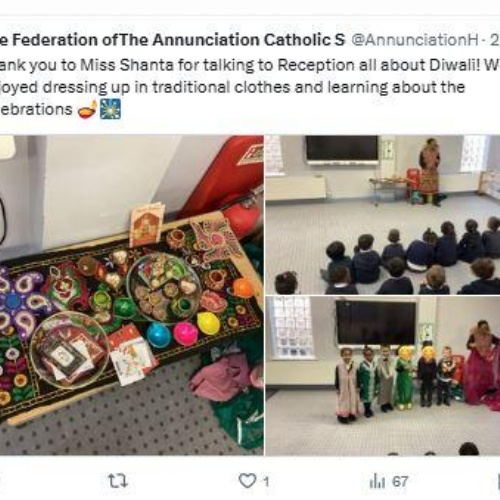Screen dimensions: 500x500
Task: Open the Diwali display table photo
Action: 132,295
